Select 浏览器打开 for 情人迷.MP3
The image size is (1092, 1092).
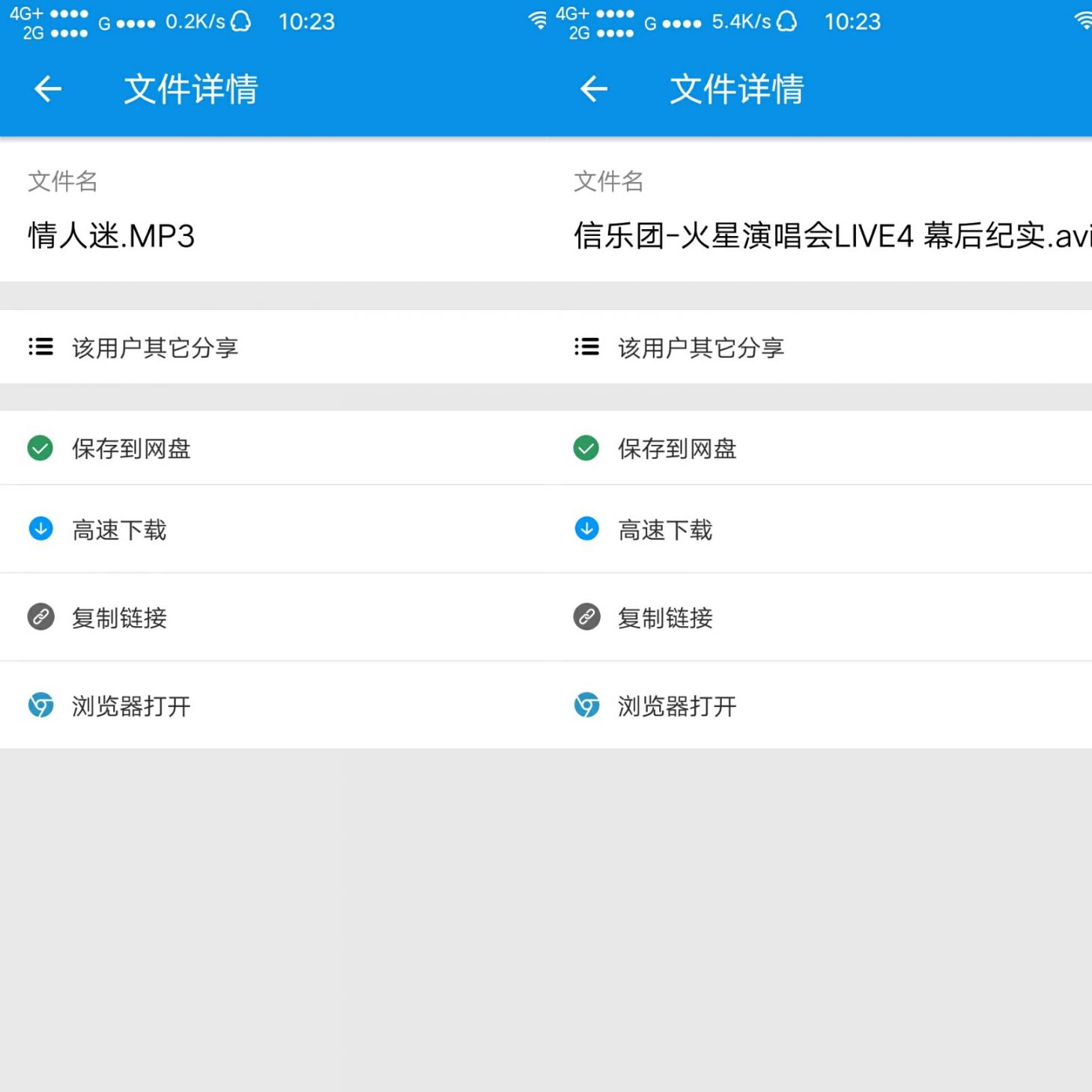point(273,705)
